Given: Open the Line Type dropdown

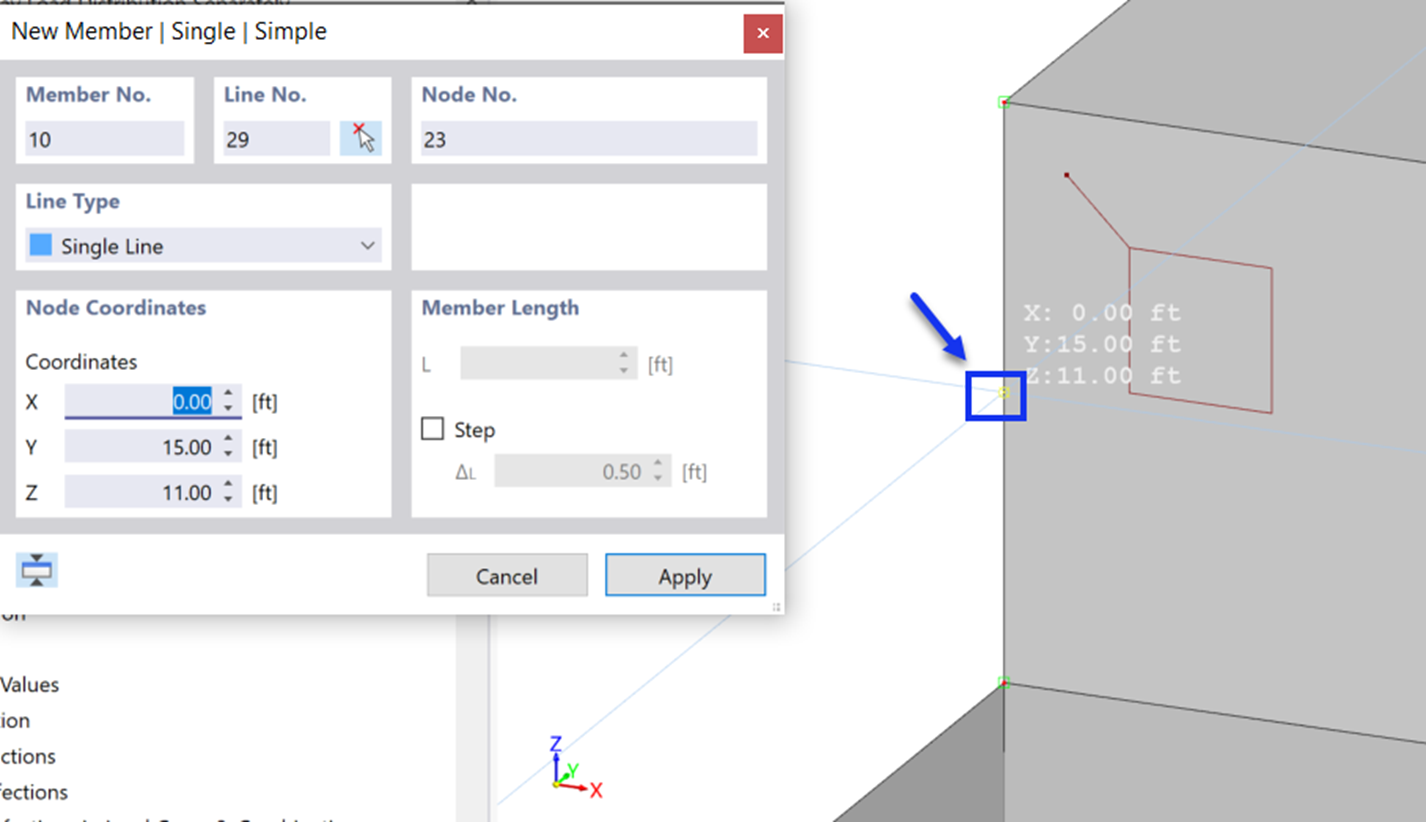Looking at the screenshot, I should click(369, 245).
